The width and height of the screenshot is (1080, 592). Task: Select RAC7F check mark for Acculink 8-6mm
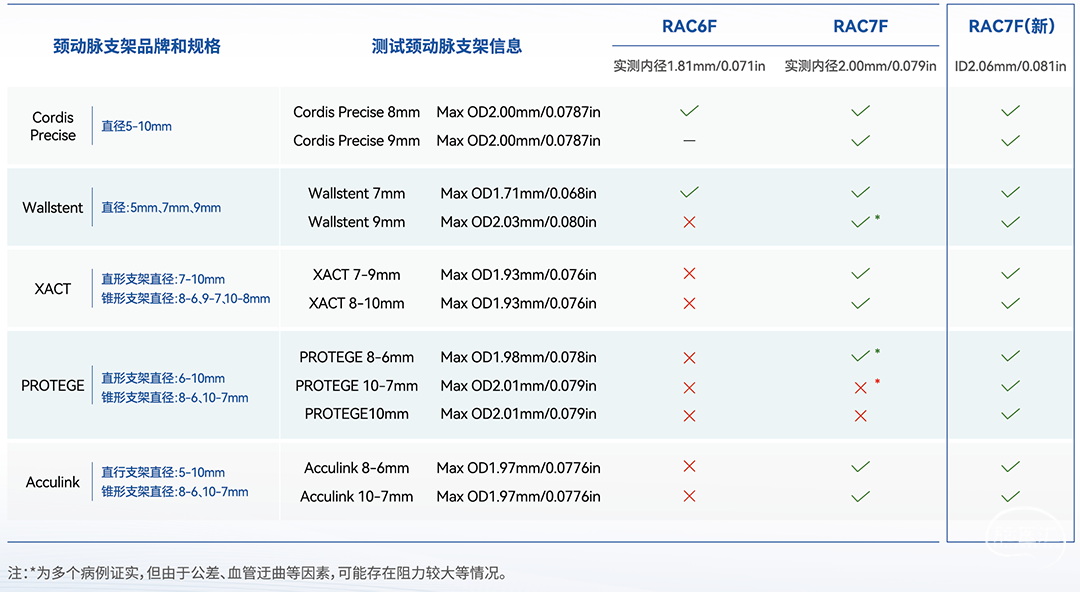click(860, 467)
